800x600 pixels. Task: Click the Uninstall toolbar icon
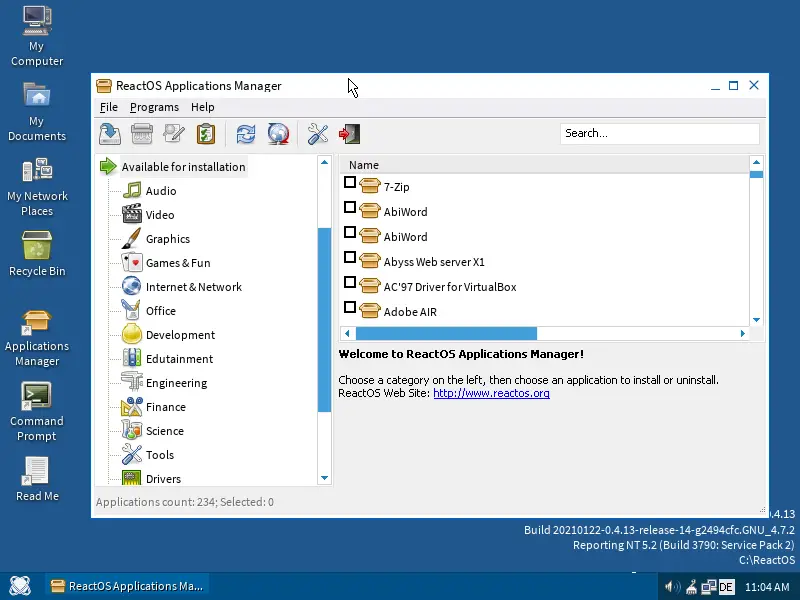pyautogui.click(x=142, y=134)
